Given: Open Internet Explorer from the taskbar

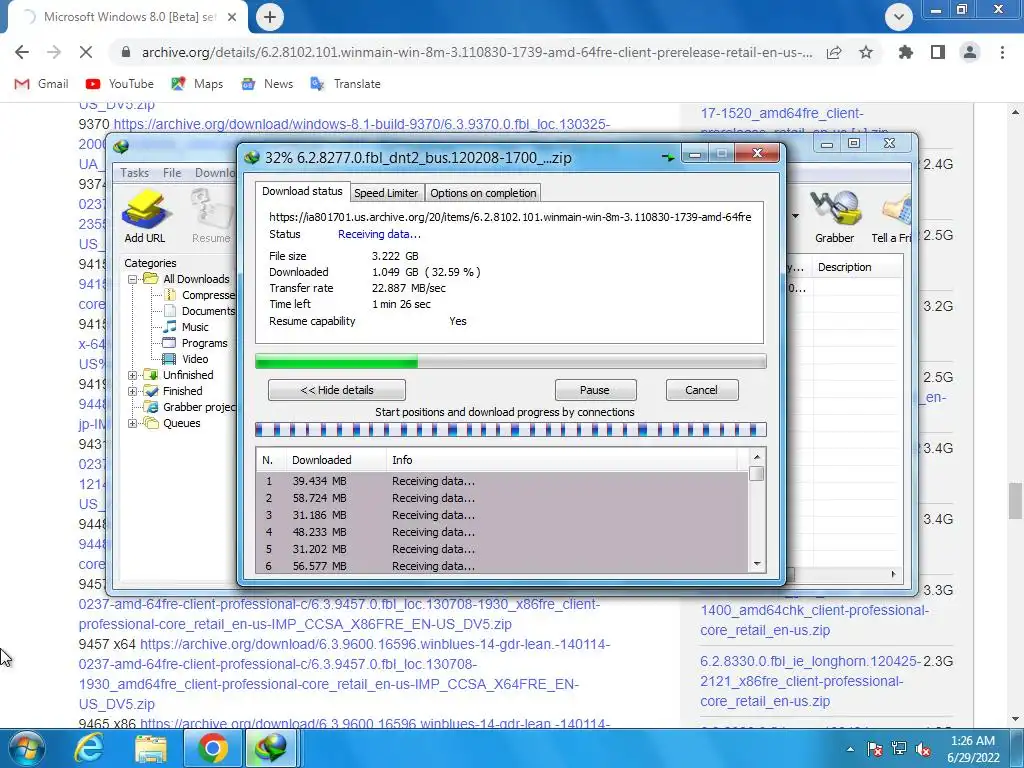Looking at the screenshot, I should (88, 748).
